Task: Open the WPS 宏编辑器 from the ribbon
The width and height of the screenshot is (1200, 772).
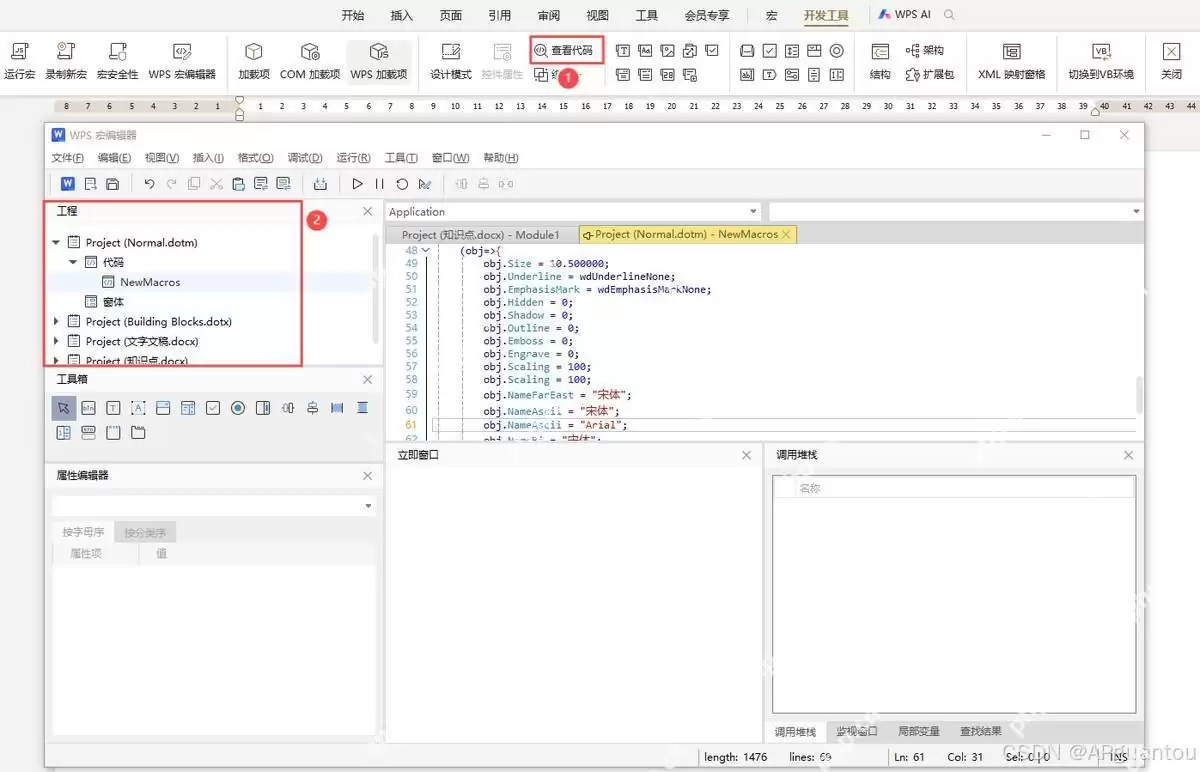Action: 182,60
